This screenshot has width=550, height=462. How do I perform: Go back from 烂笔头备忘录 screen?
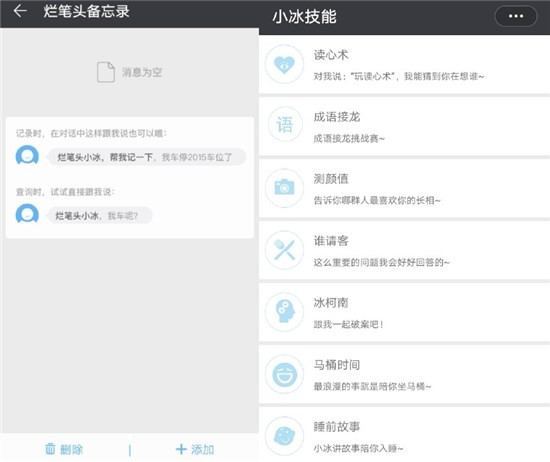(x=20, y=11)
